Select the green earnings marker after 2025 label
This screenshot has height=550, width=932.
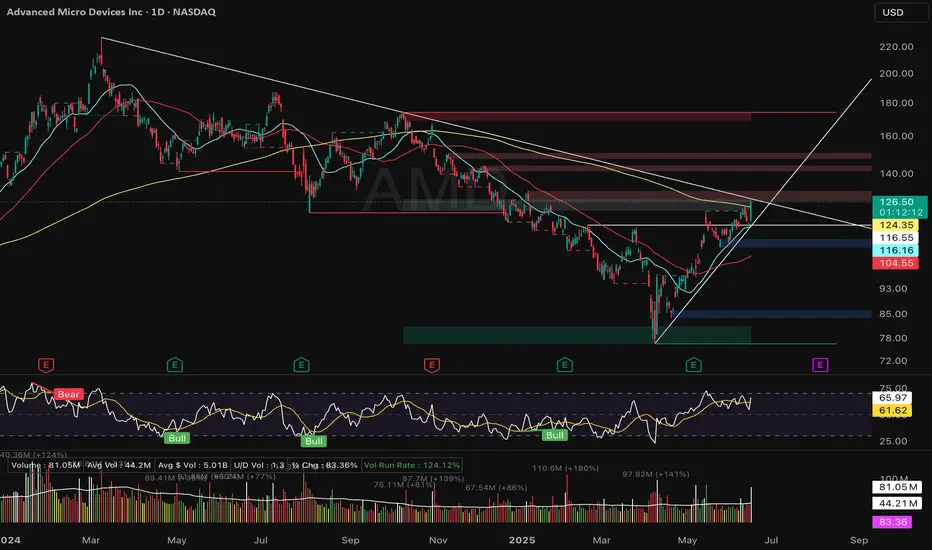[565, 364]
